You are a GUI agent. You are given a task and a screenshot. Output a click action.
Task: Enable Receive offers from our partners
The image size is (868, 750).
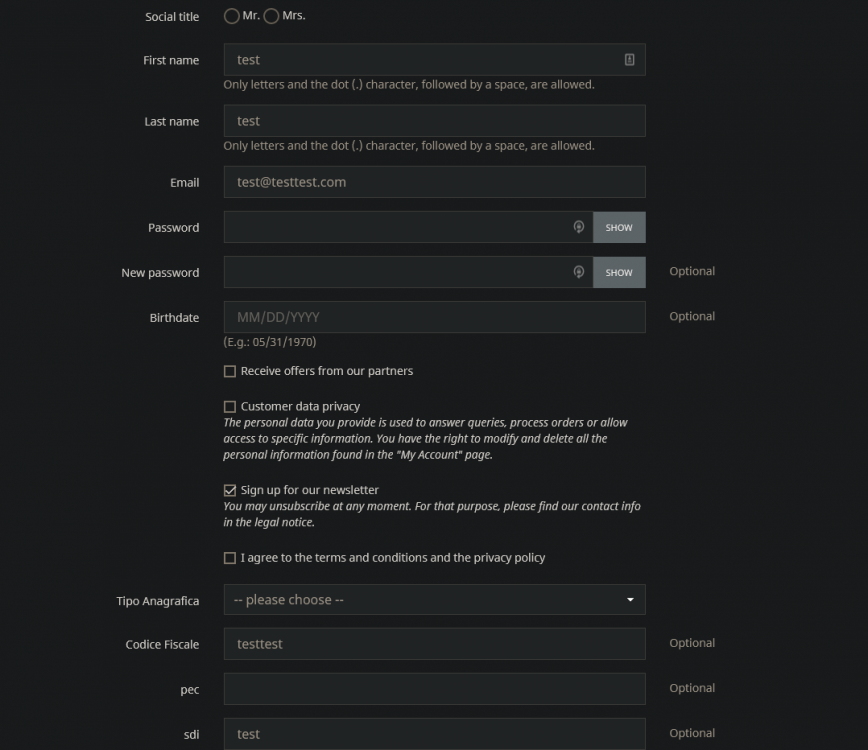(230, 371)
